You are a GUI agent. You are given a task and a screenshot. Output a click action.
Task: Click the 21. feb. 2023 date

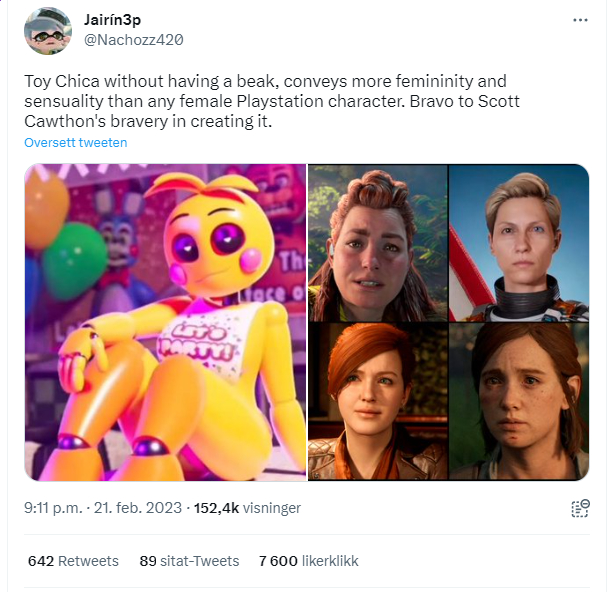click(138, 508)
